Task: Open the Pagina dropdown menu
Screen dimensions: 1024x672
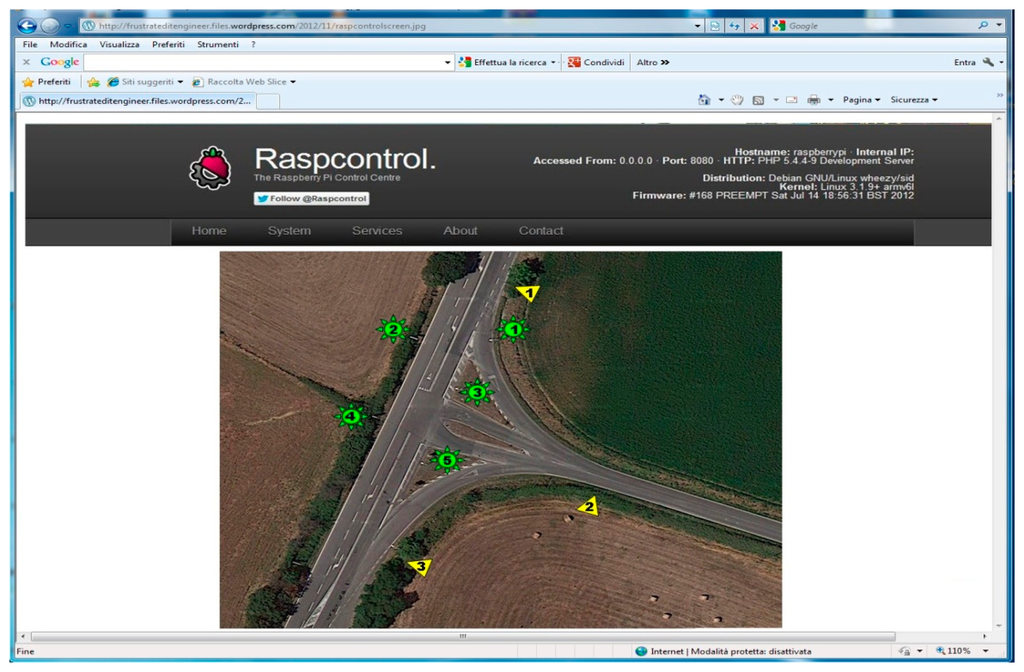Action: [861, 100]
